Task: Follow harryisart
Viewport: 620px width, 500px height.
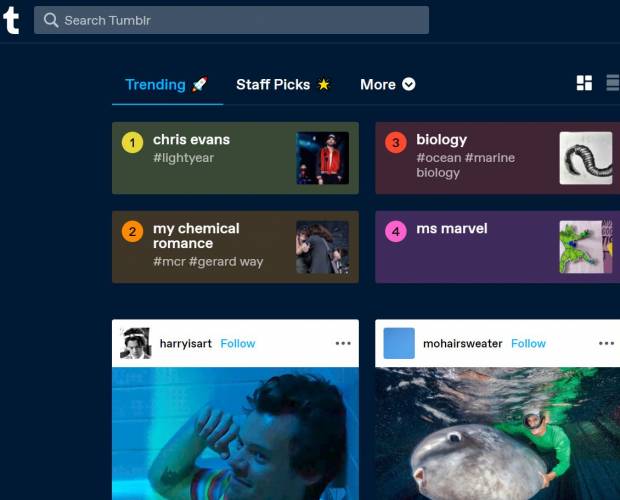Action: click(x=238, y=343)
